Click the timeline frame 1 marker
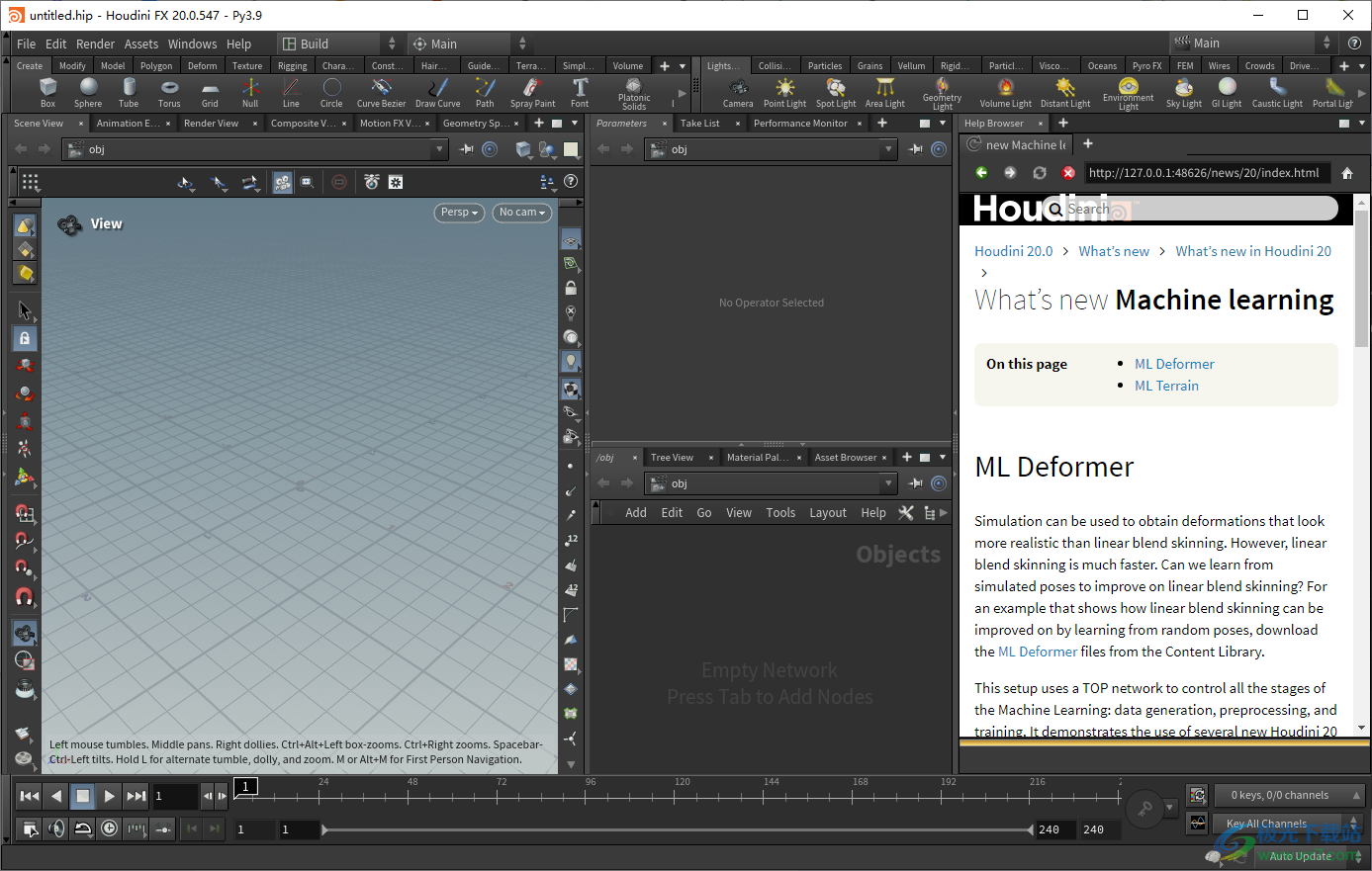 click(x=245, y=786)
